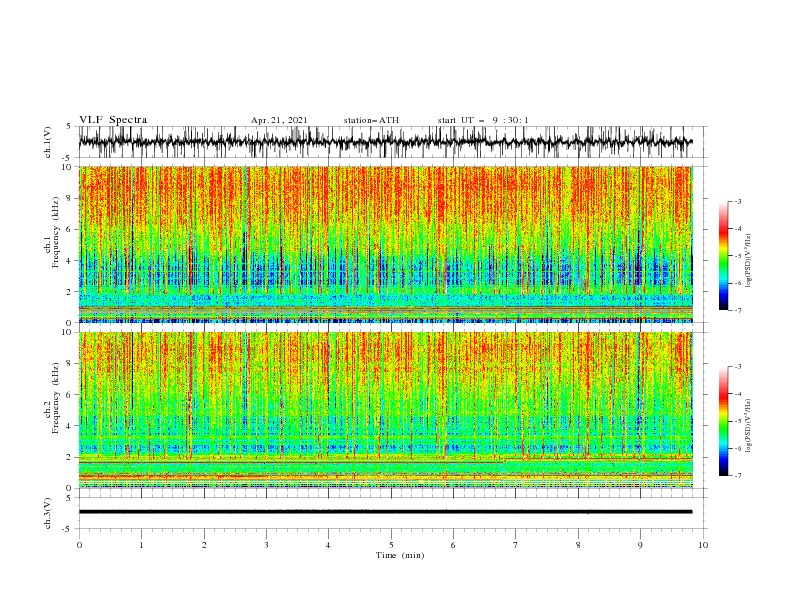Click the '4' kHz tick on ch.2 axis
Viewport: 792px width, 612px height.
point(70,426)
